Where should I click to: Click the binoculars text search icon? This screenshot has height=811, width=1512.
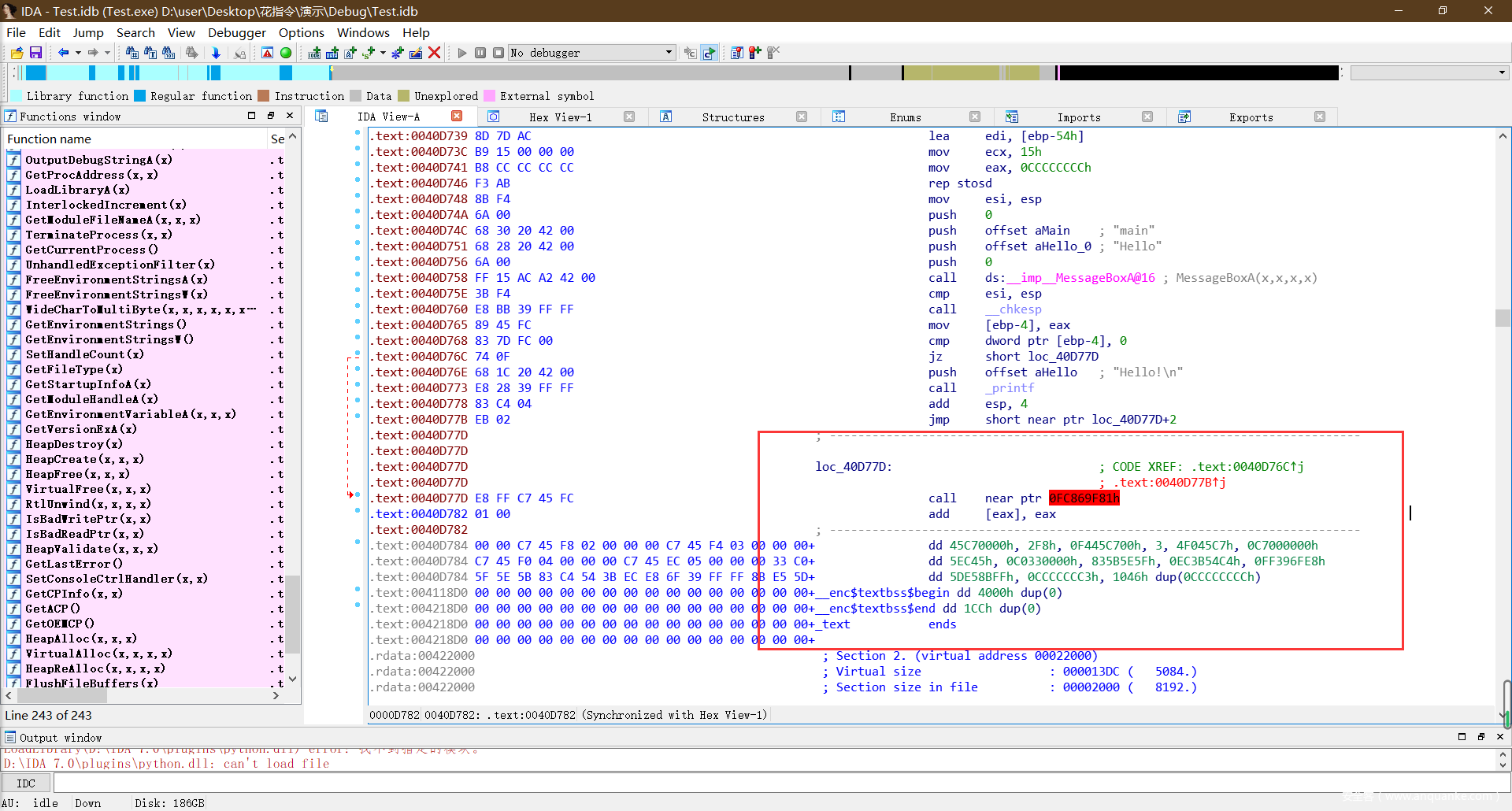click(x=132, y=53)
